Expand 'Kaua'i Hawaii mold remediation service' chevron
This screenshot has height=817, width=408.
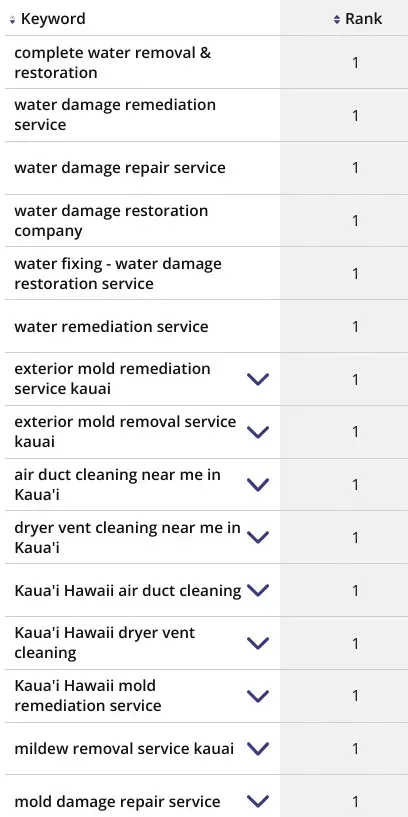tap(258, 696)
